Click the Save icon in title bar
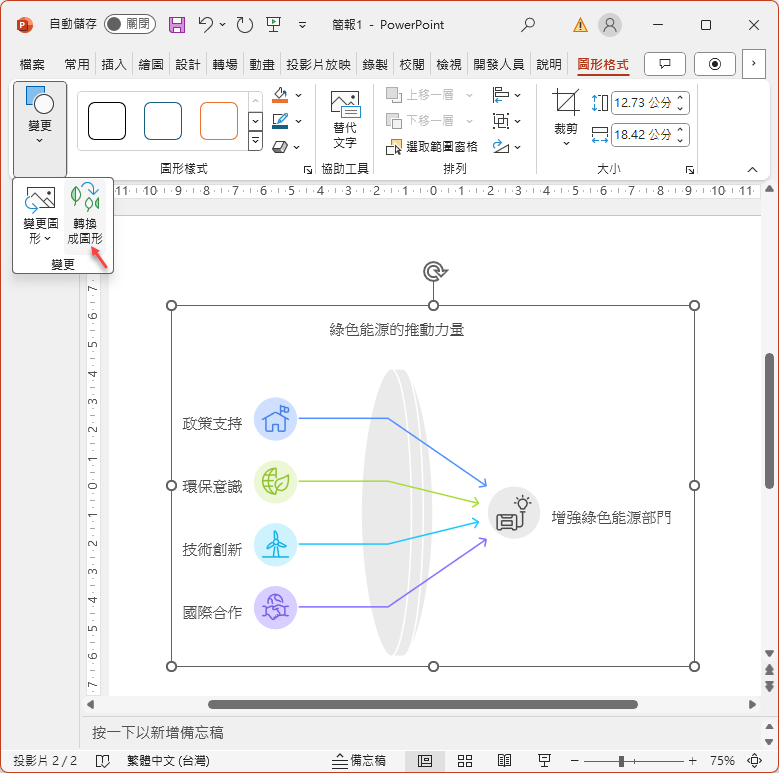Image resolution: width=779 pixels, height=773 pixels. pyautogui.click(x=177, y=24)
